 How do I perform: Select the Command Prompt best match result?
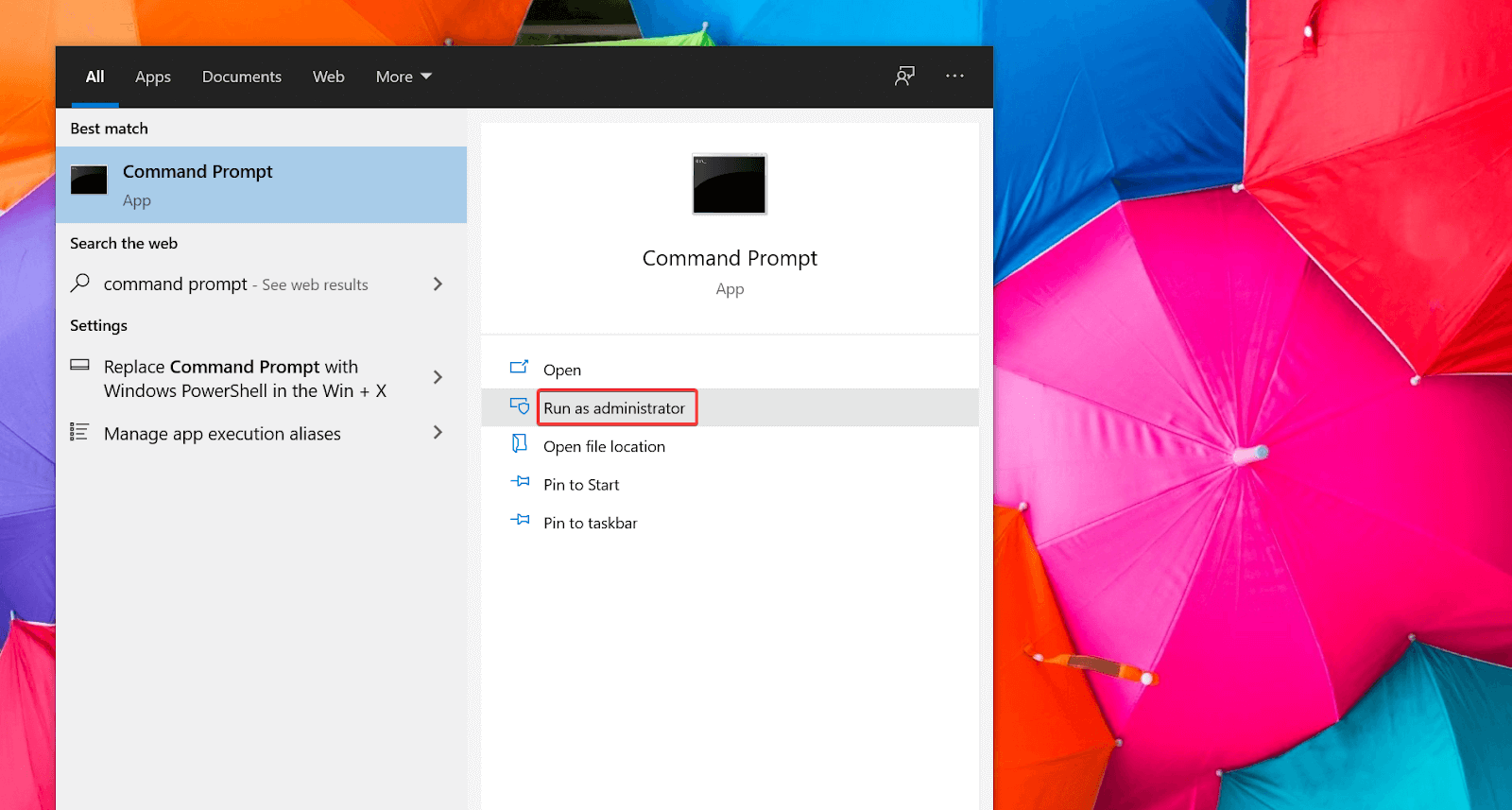click(x=262, y=184)
